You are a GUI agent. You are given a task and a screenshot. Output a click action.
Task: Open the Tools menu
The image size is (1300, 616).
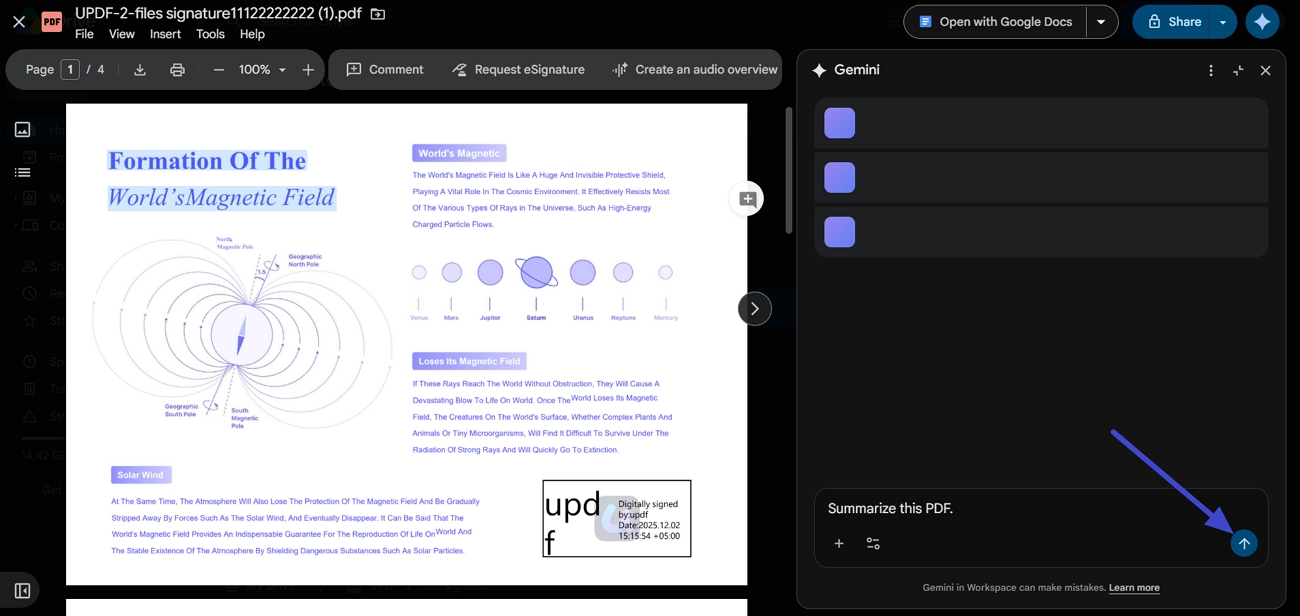click(x=210, y=34)
